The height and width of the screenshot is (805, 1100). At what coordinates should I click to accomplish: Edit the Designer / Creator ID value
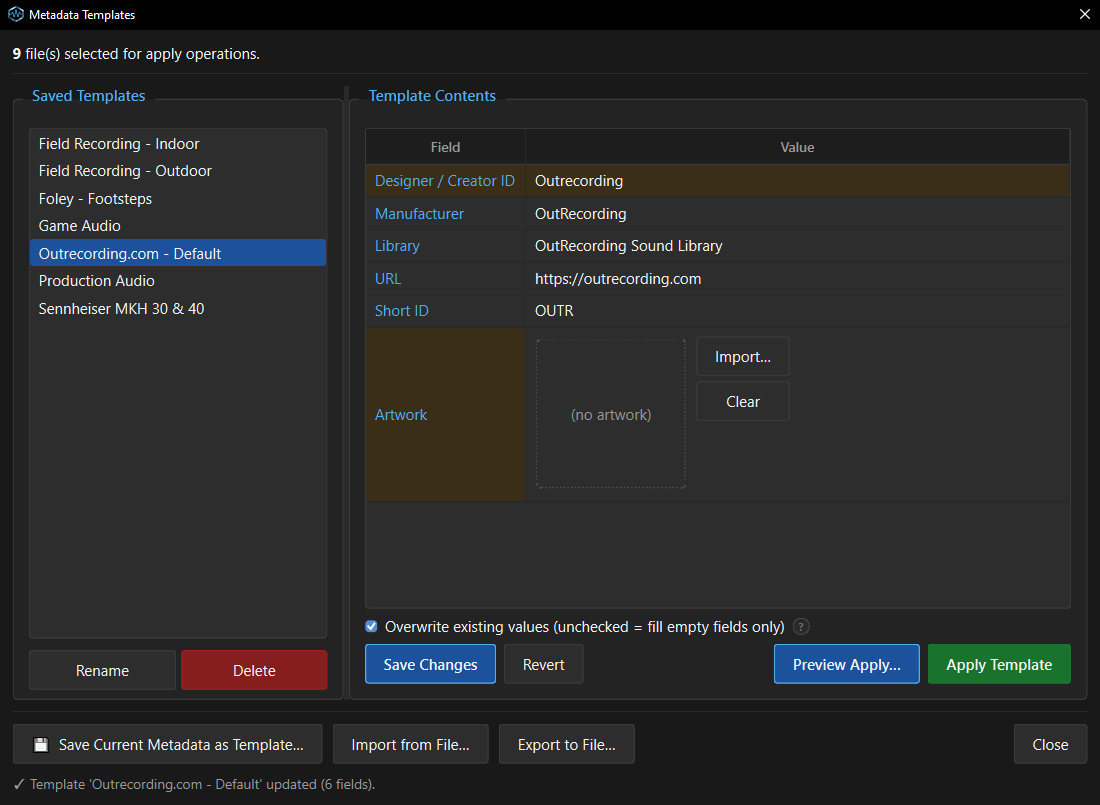798,181
